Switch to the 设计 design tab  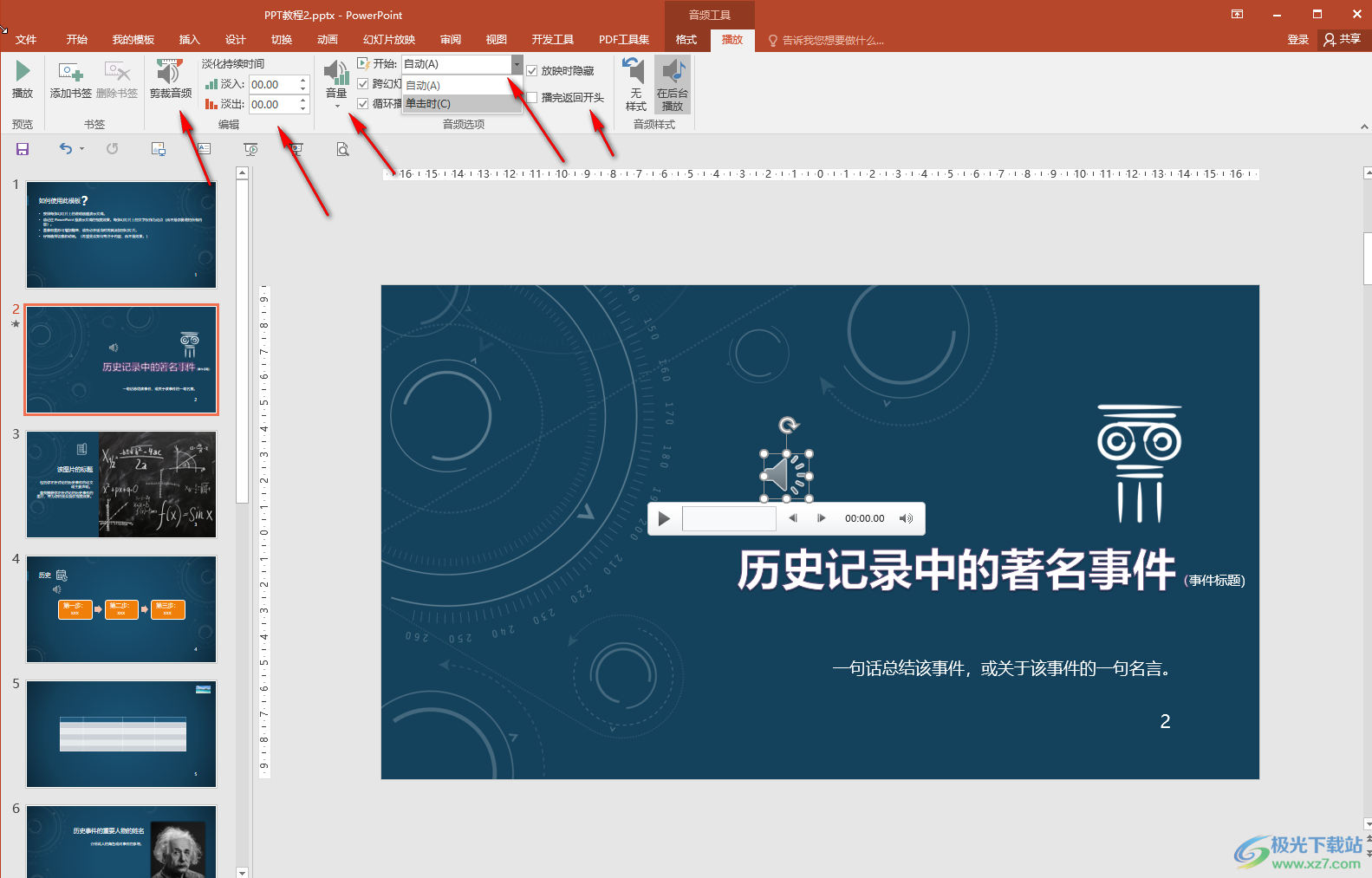point(236,40)
